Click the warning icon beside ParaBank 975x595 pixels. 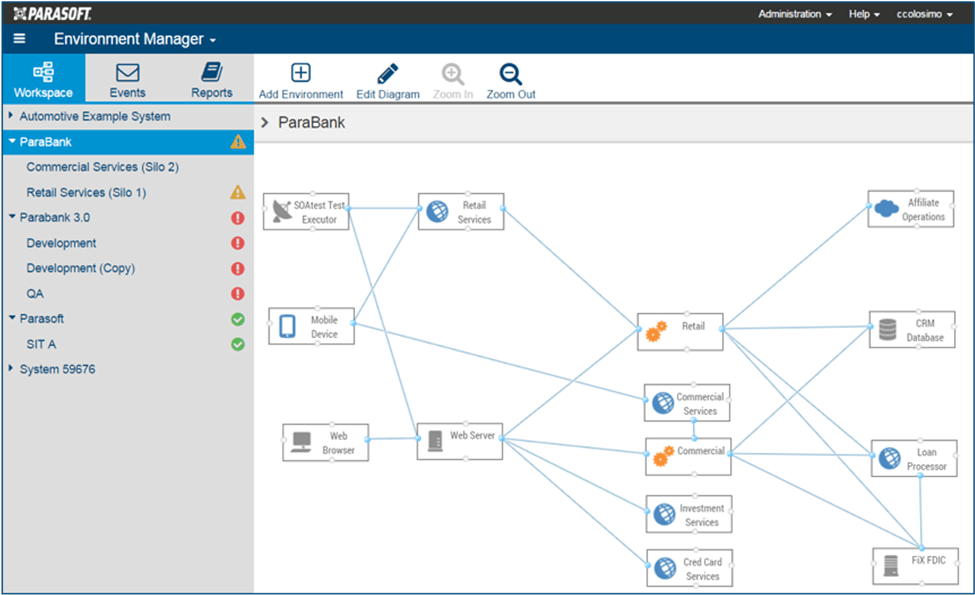237,142
